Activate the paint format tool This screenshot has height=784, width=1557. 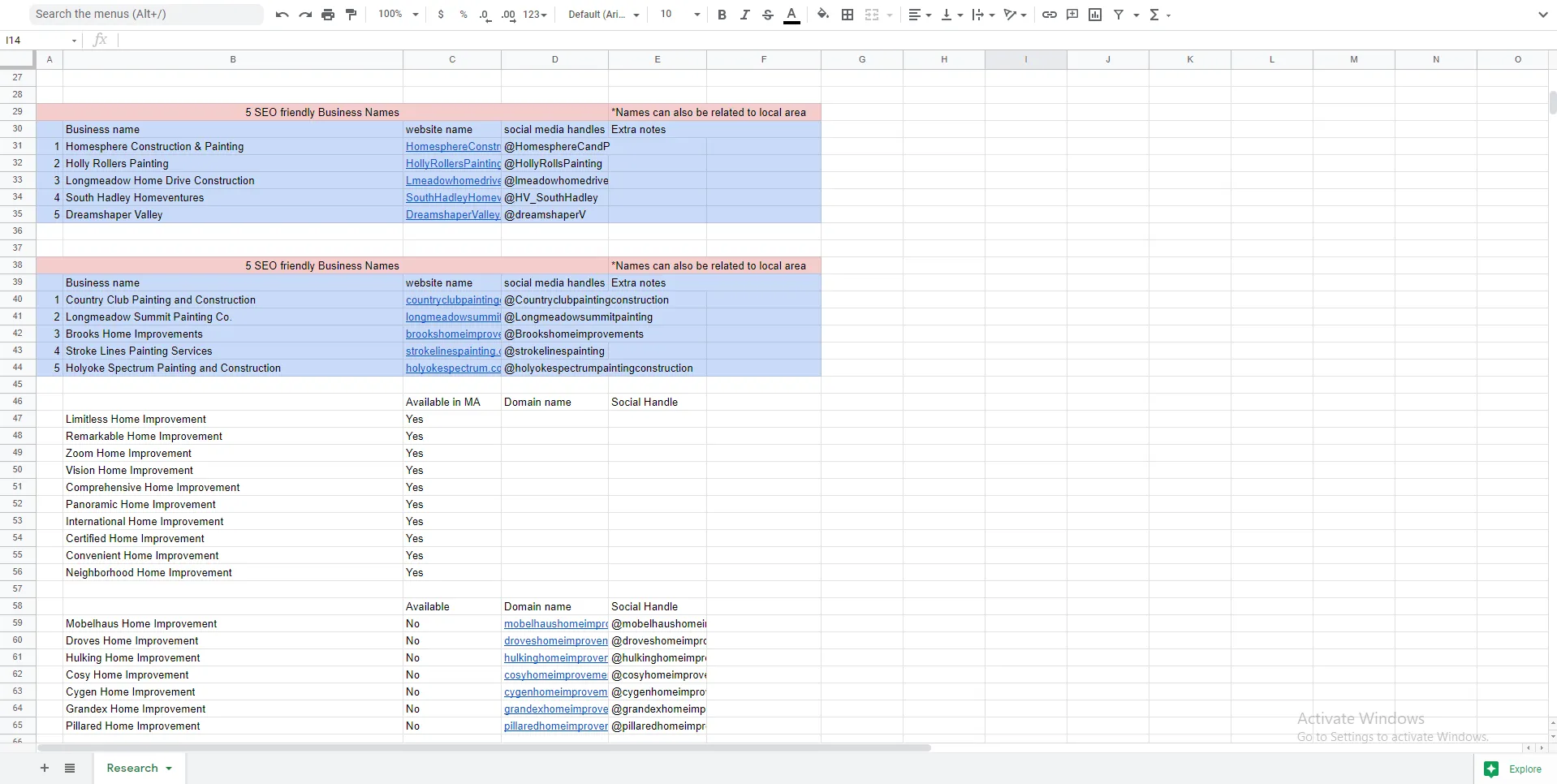click(x=352, y=15)
